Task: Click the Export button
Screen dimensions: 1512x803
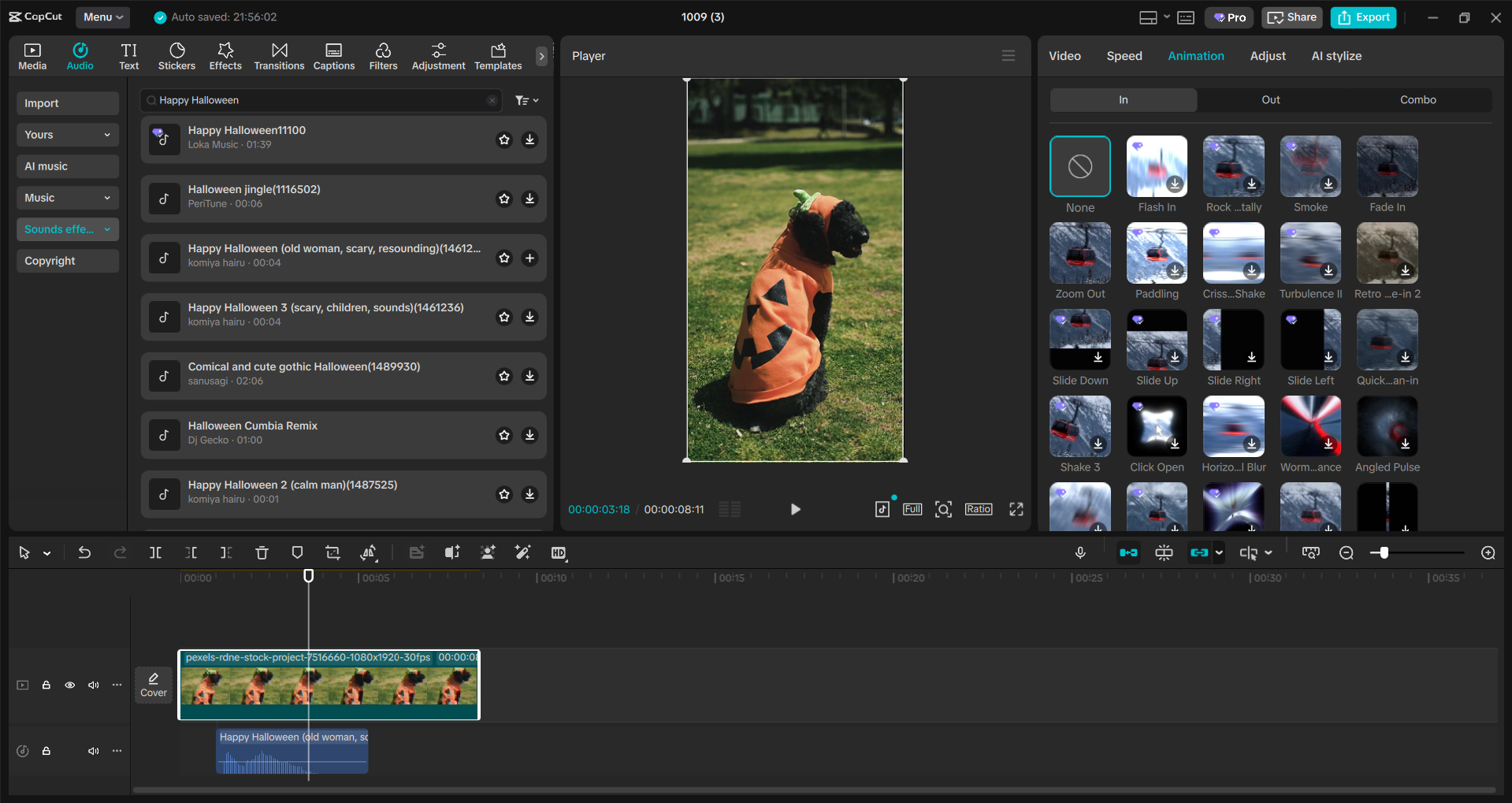Action: coord(1362,17)
